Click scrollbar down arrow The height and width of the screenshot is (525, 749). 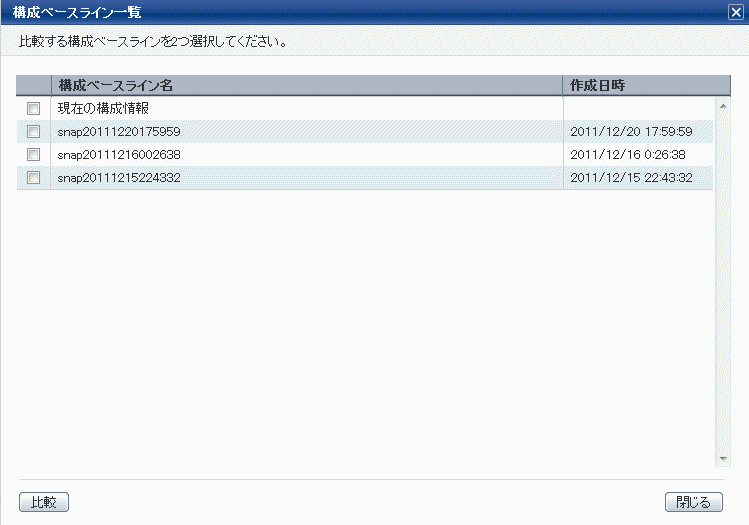pos(723,459)
